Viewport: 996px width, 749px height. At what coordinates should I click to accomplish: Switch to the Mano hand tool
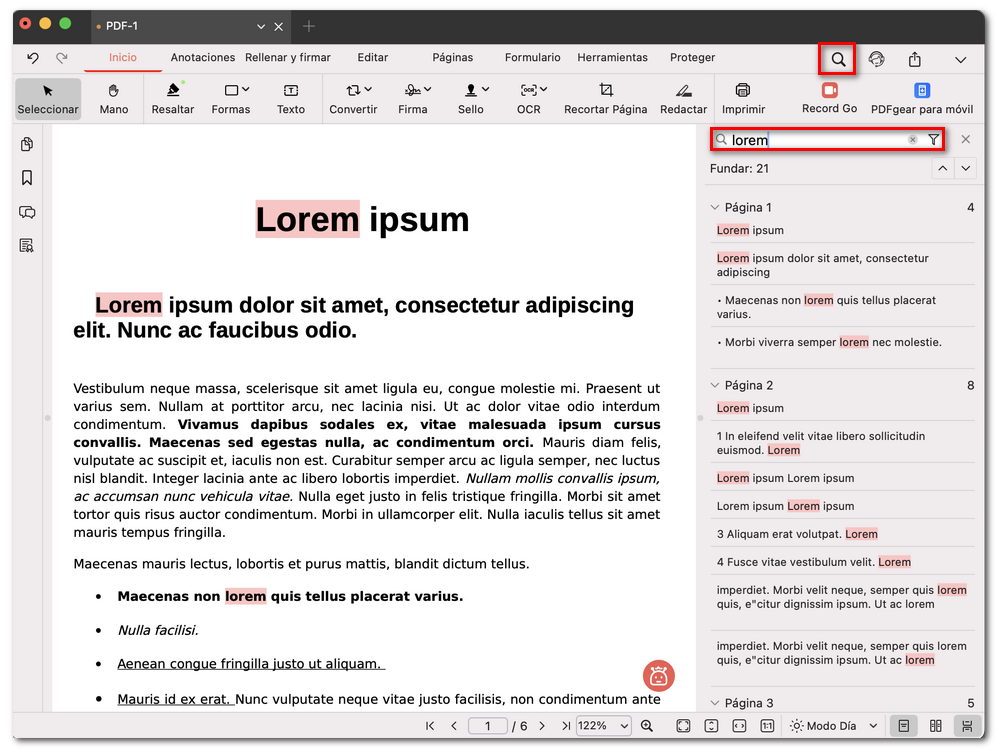click(113, 99)
